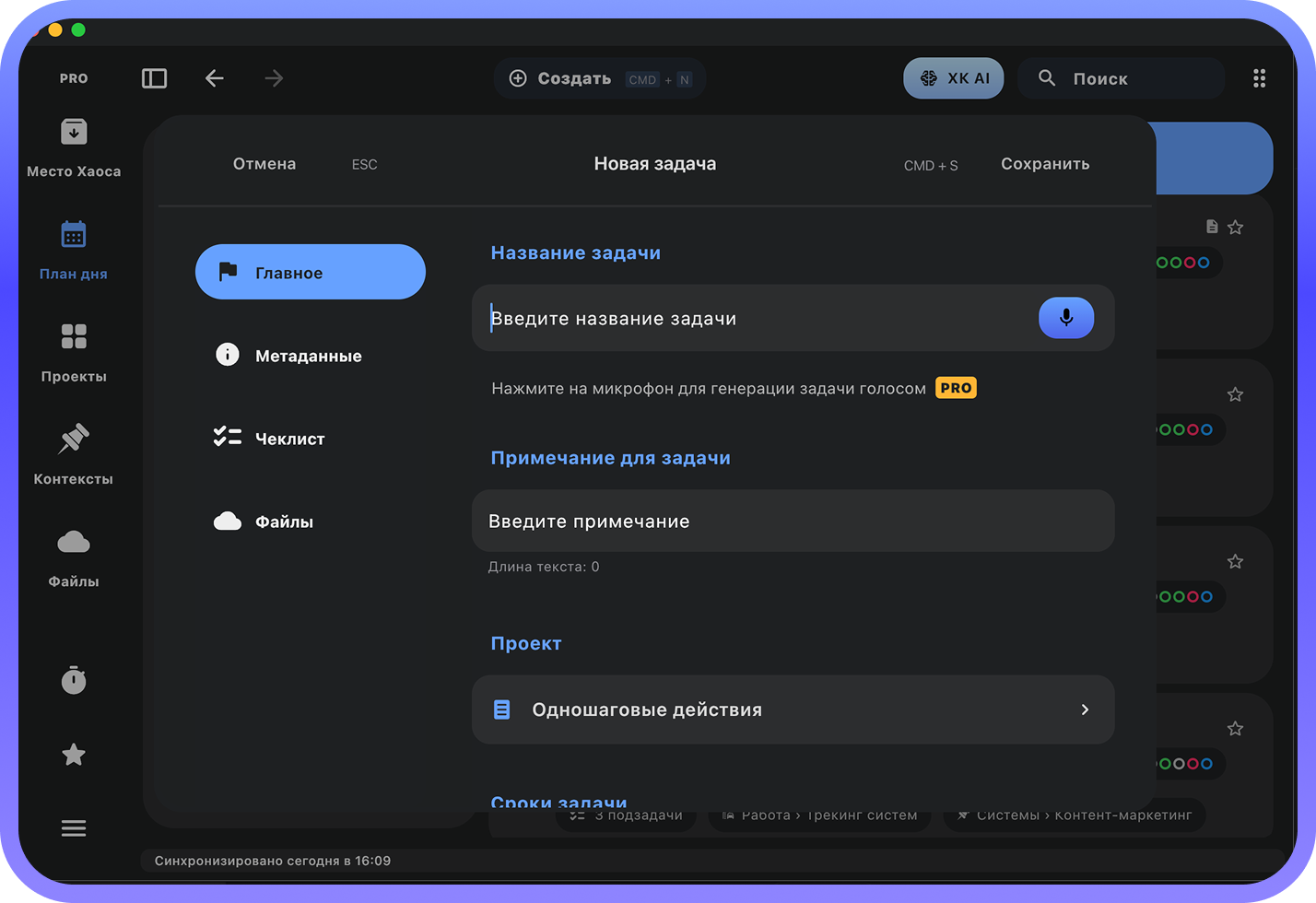Click the magnifier icon in Поиск field
This screenshot has height=903, width=1316.
(x=1047, y=78)
